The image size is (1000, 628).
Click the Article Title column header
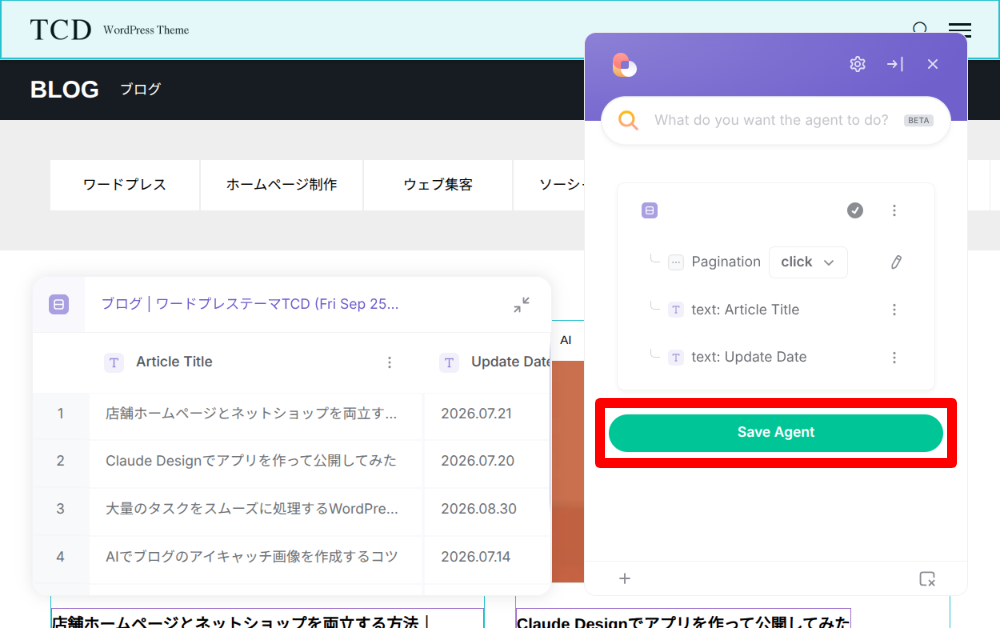pyautogui.click(x=174, y=362)
